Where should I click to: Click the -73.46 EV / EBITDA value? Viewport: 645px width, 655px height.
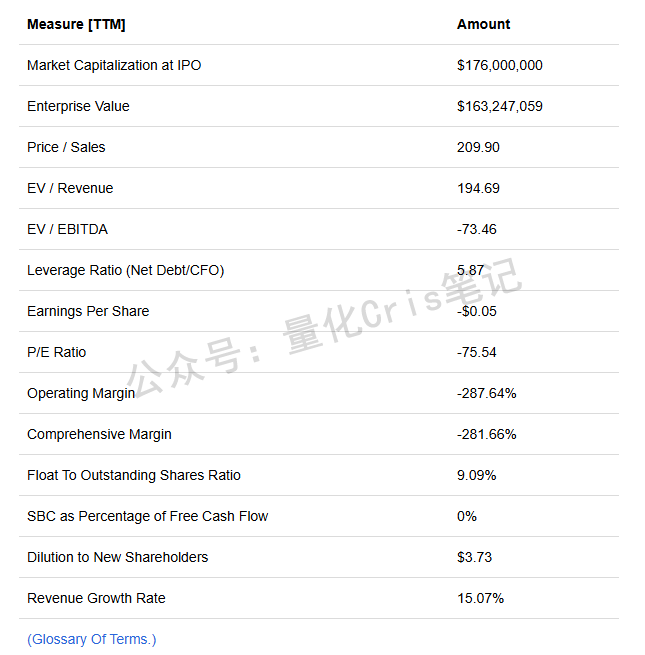pos(476,229)
